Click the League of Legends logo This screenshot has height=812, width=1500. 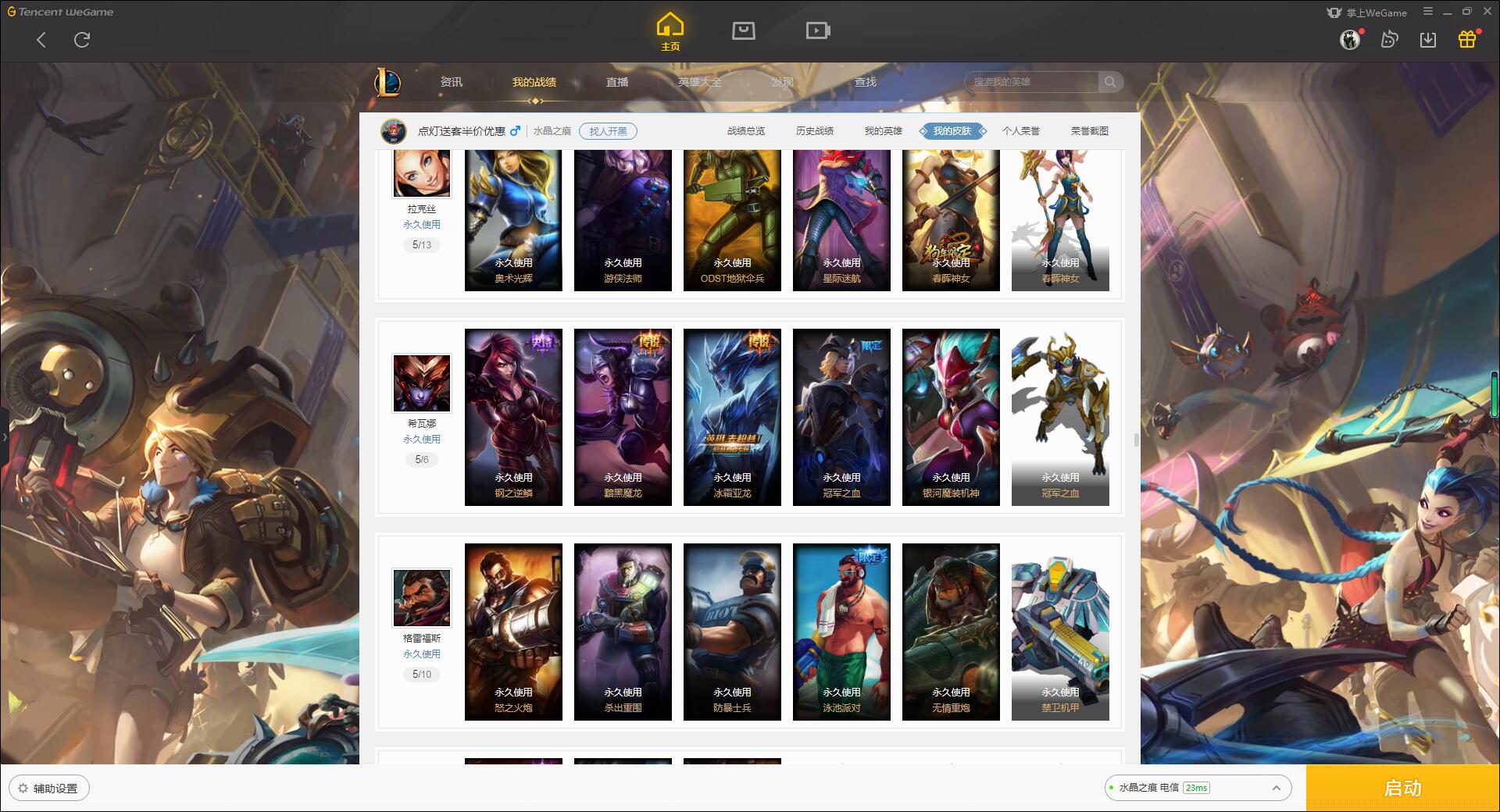(x=387, y=82)
